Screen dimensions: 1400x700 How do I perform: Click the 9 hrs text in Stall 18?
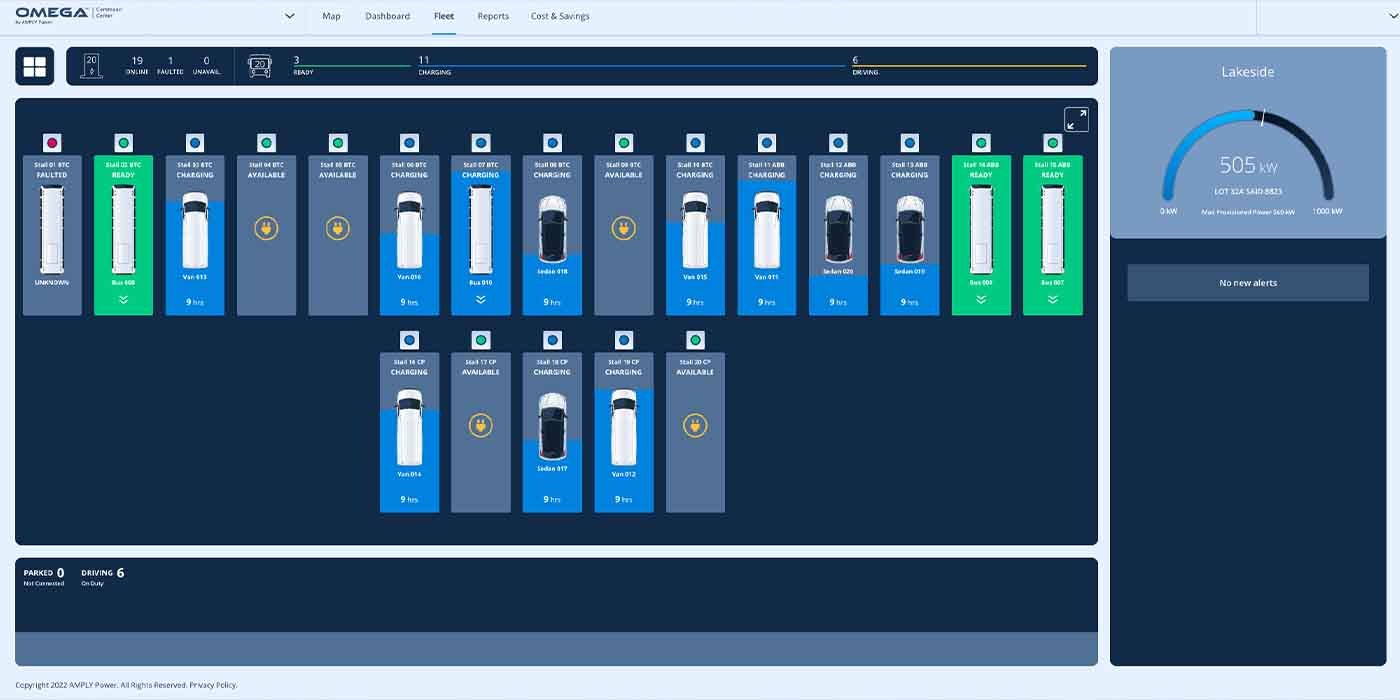552,499
